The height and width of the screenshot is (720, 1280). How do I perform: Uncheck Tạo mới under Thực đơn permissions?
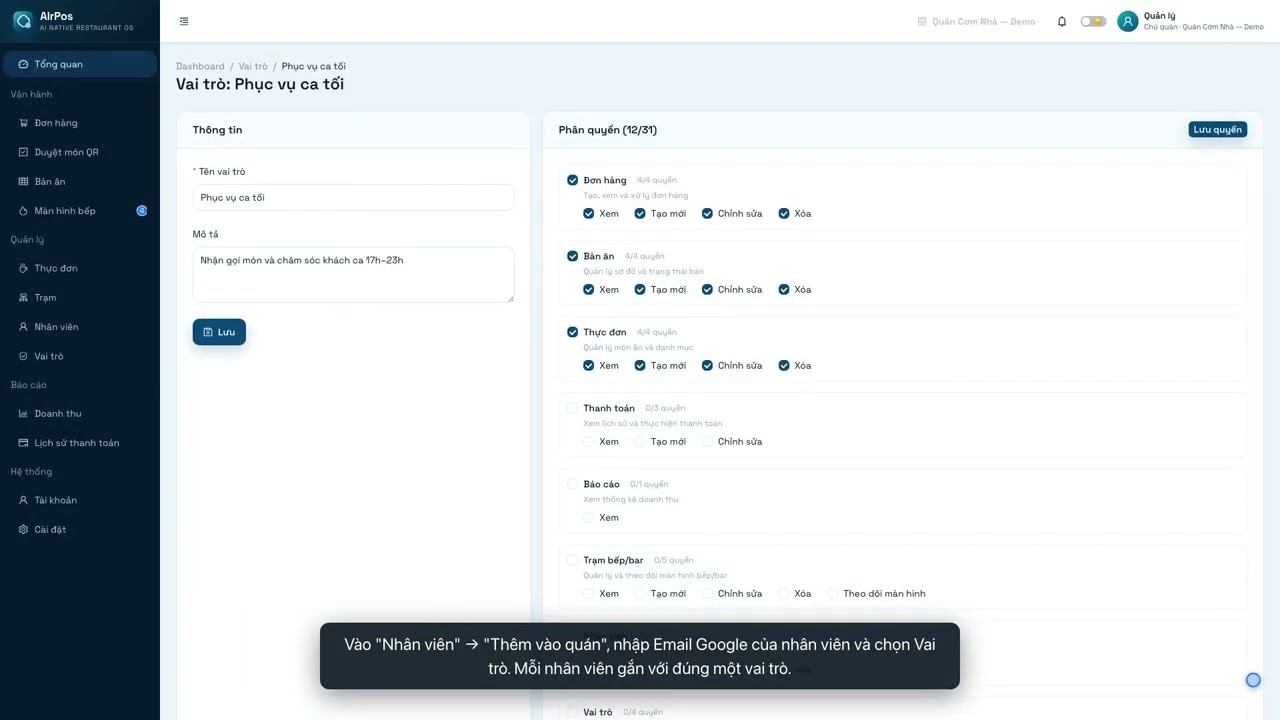coord(640,365)
